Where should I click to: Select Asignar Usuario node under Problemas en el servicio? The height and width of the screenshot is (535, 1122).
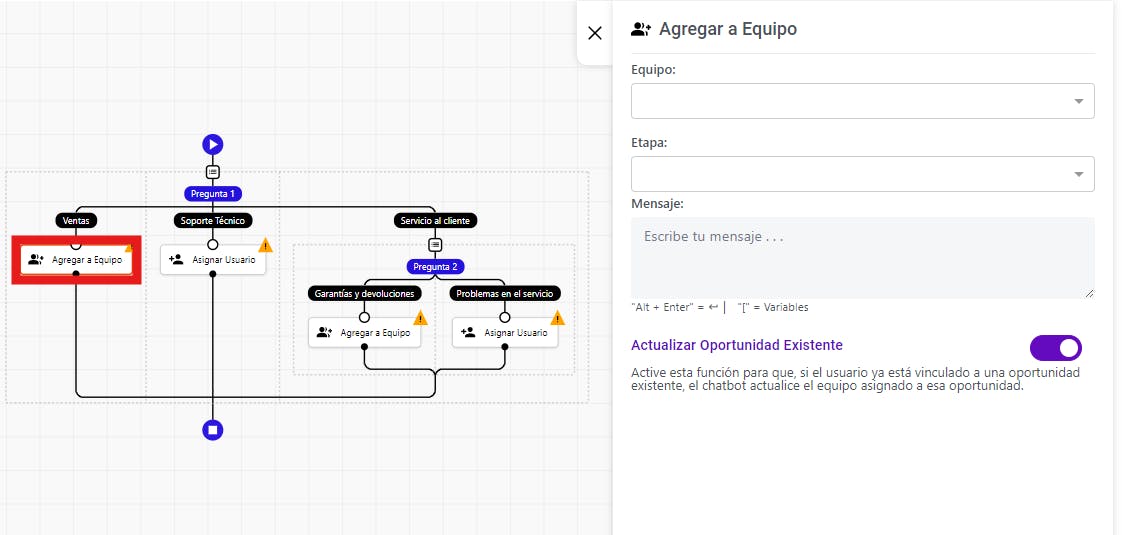tap(504, 333)
